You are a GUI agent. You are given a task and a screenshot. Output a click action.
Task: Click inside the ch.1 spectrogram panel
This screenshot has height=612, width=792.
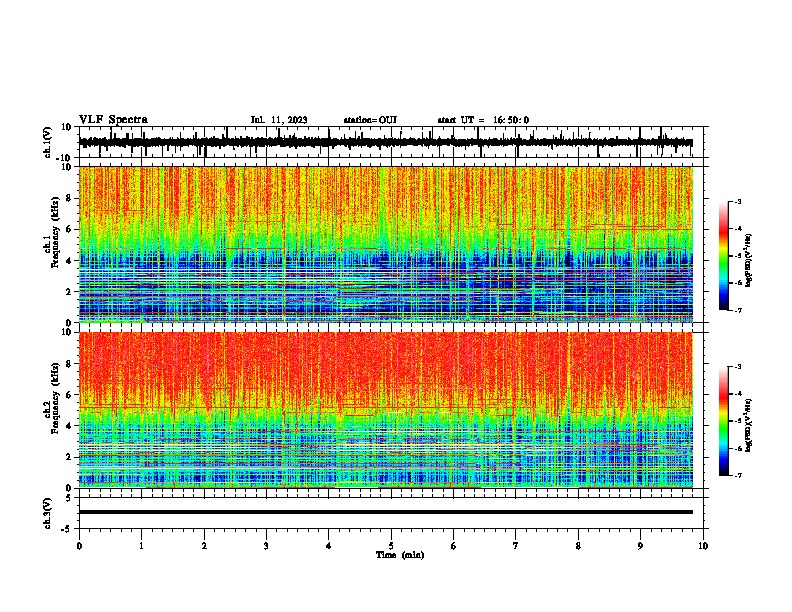[x=386, y=244]
